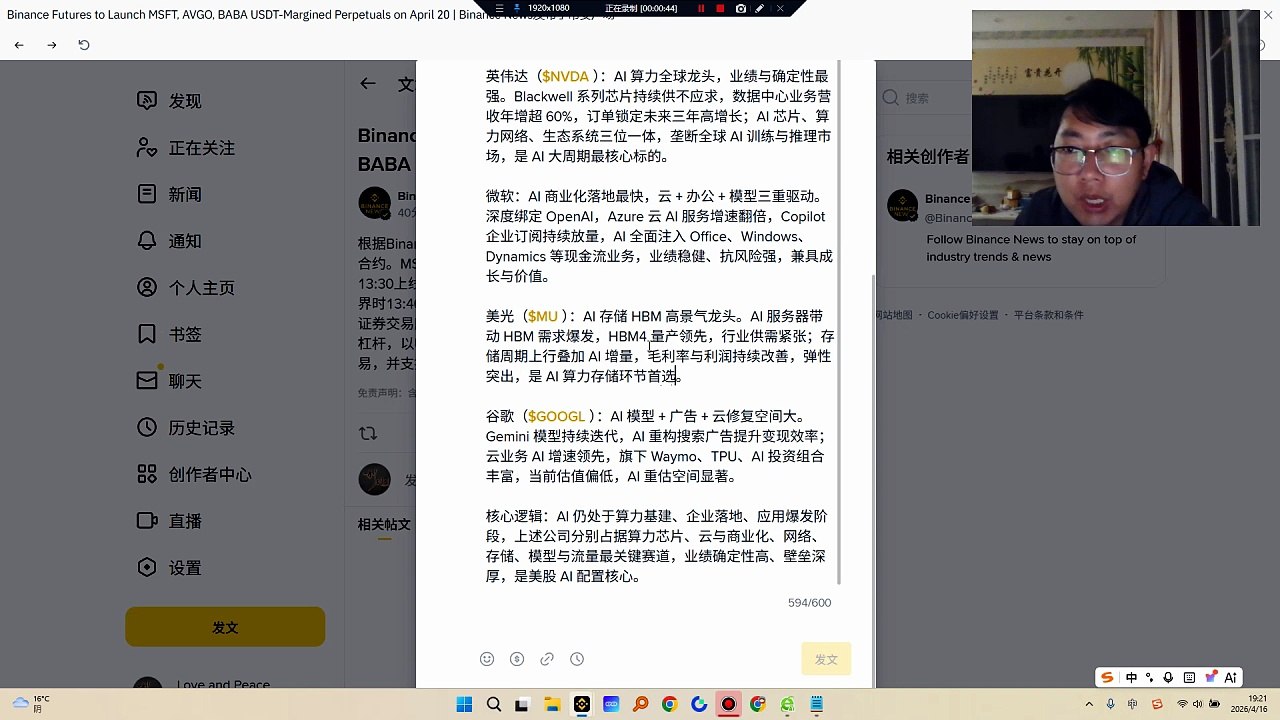Open recorder hamburger menu
Viewport: 1280px width, 720px height.
(499, 8)
